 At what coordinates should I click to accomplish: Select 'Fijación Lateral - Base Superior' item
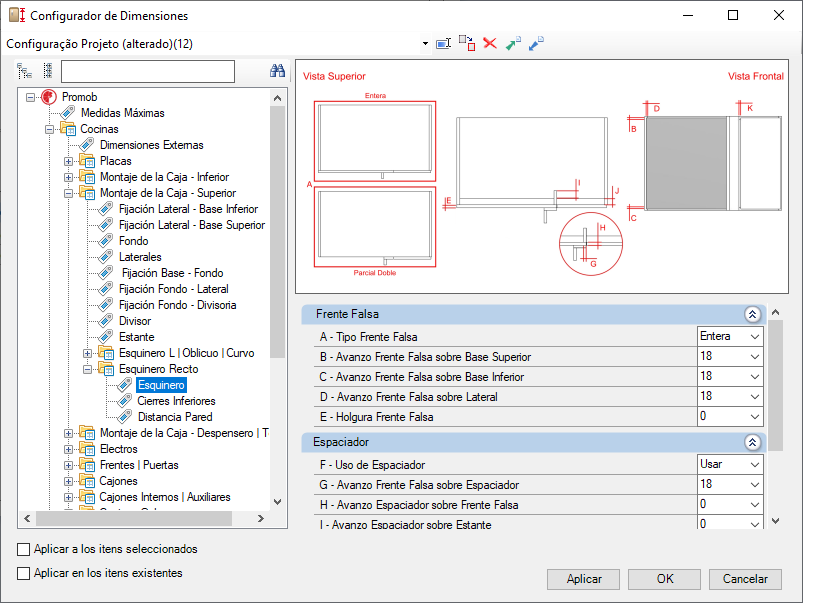click(192, 225)
